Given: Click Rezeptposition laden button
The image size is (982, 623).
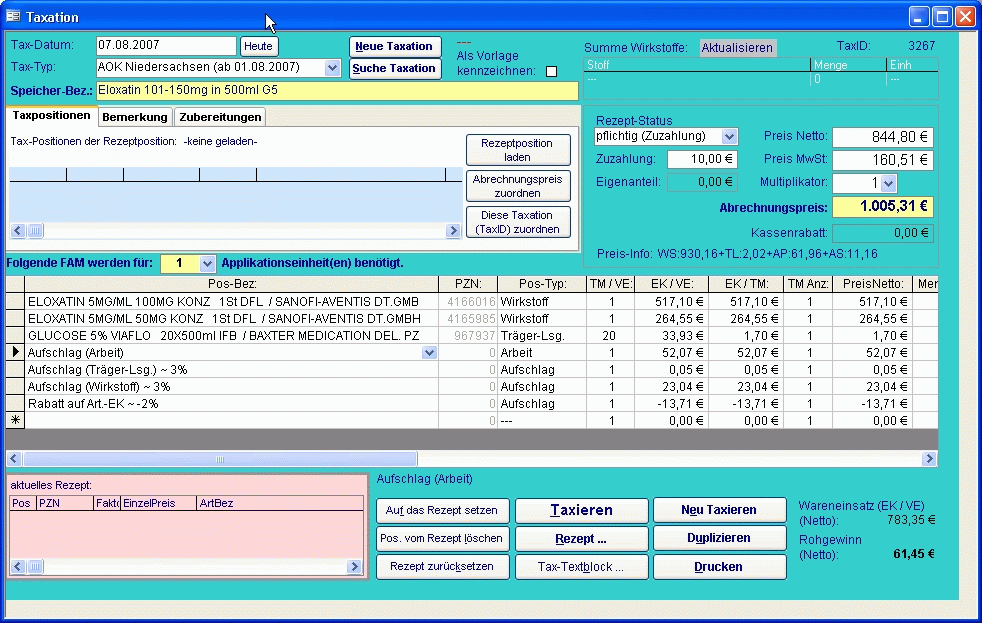Looking at the screenshot, I should (x=517, y=150).
